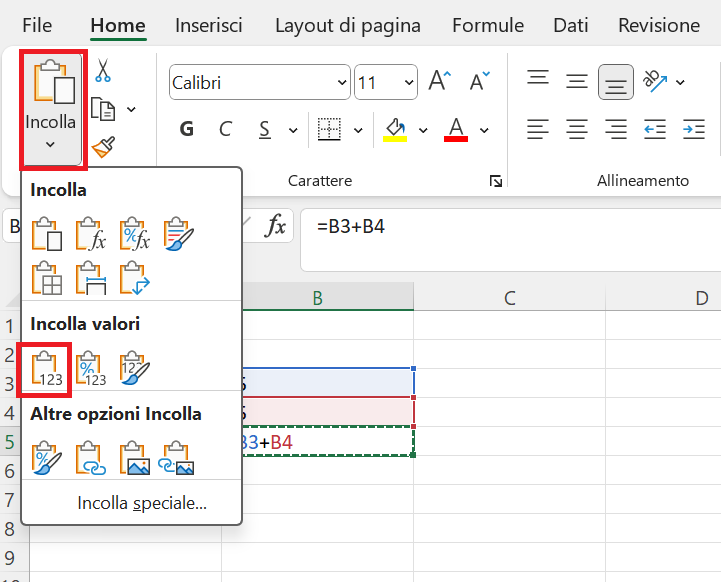Choose Paste Formatting only option
This screenshot has width=721, height=582.
coord(47,458)
